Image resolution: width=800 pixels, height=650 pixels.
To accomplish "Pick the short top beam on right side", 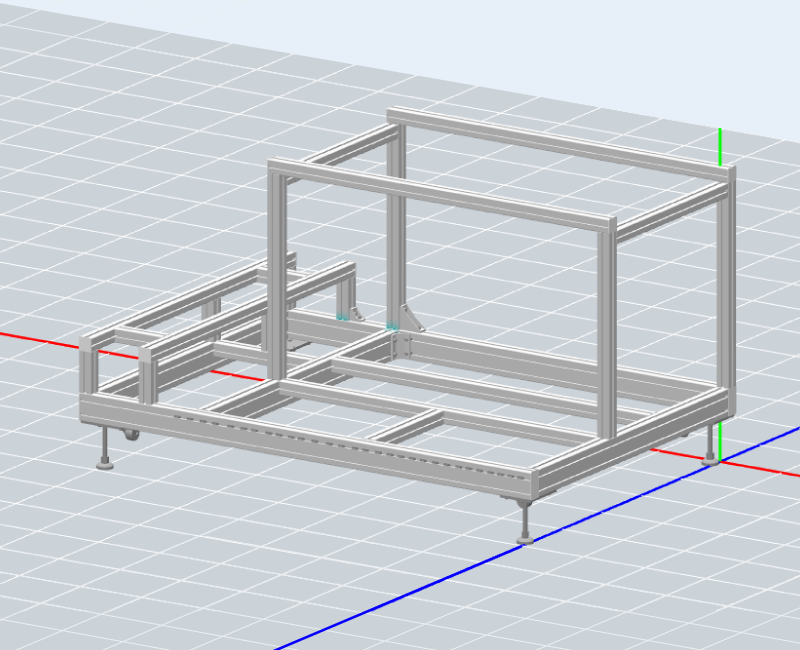I will (670, 212).
